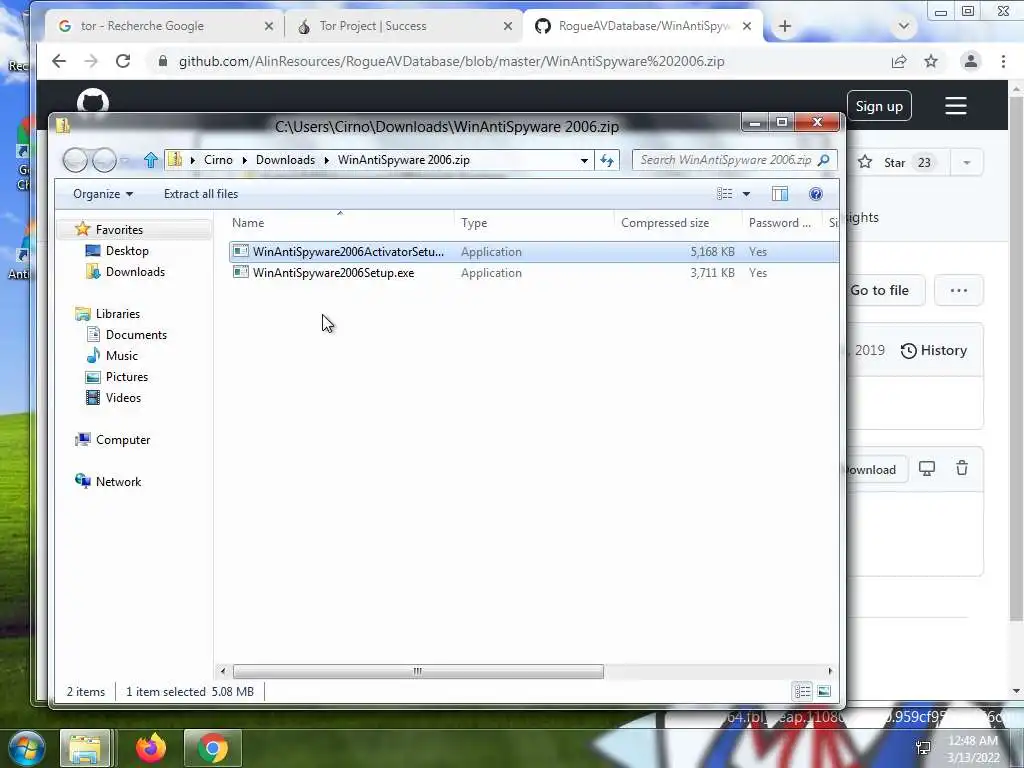Open GitHub hamburger menu
1024x768 pixels.
coord(955,106)
